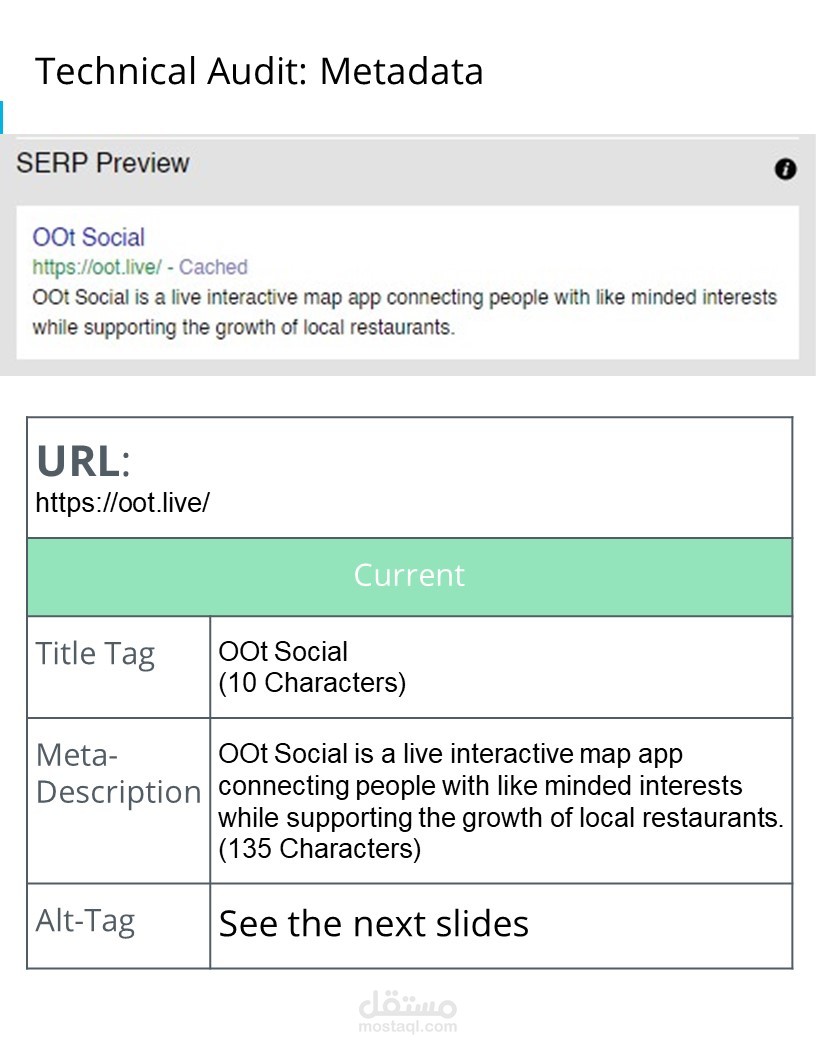Click the URL heading in the table

coord(83,461)
